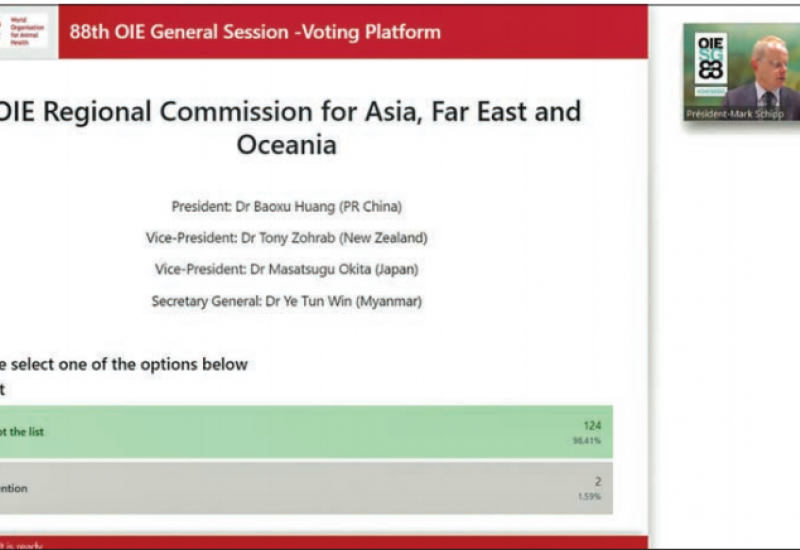Click Secretary General Dr Ye Tun Win entry
This screenshot has width=800, height=550.
[286, 300]
